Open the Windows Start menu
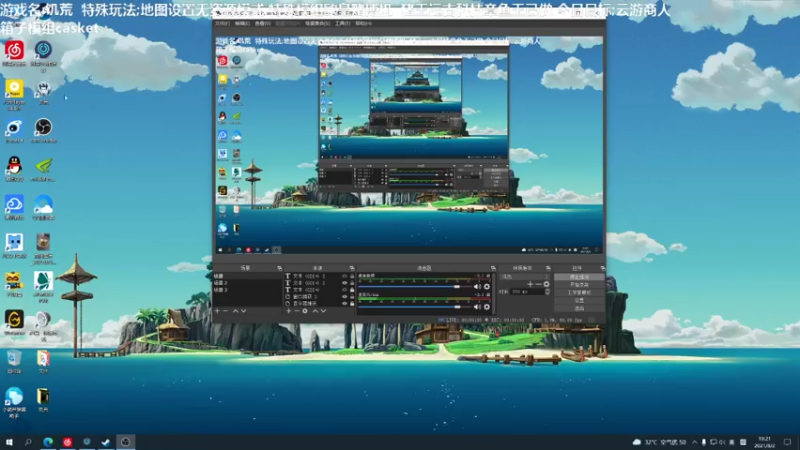This screenshot has height=450, width=800. [9, 442]
